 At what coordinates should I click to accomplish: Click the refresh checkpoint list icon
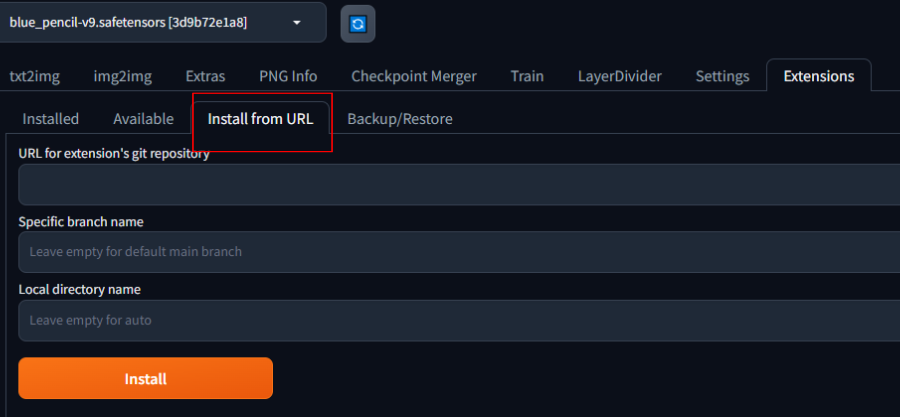(357, 22)
